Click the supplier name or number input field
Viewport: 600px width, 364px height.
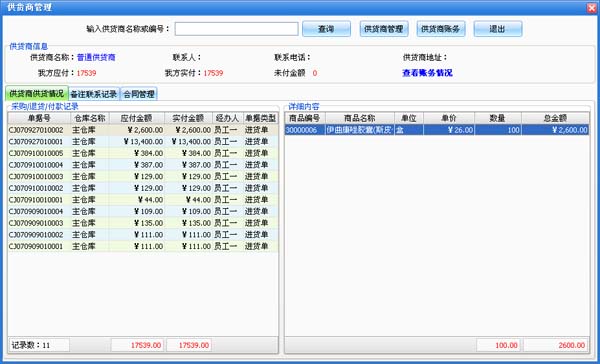236,29
